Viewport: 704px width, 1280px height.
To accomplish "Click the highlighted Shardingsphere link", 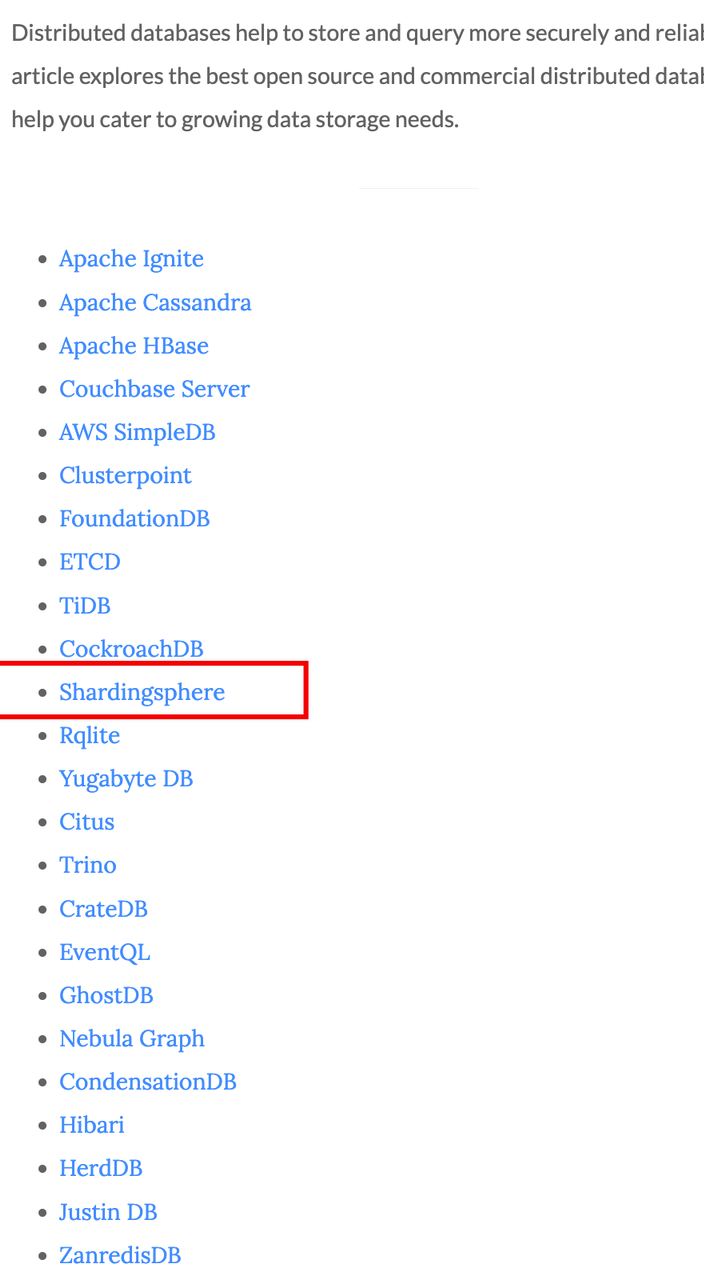I will [x=142, y=692].
